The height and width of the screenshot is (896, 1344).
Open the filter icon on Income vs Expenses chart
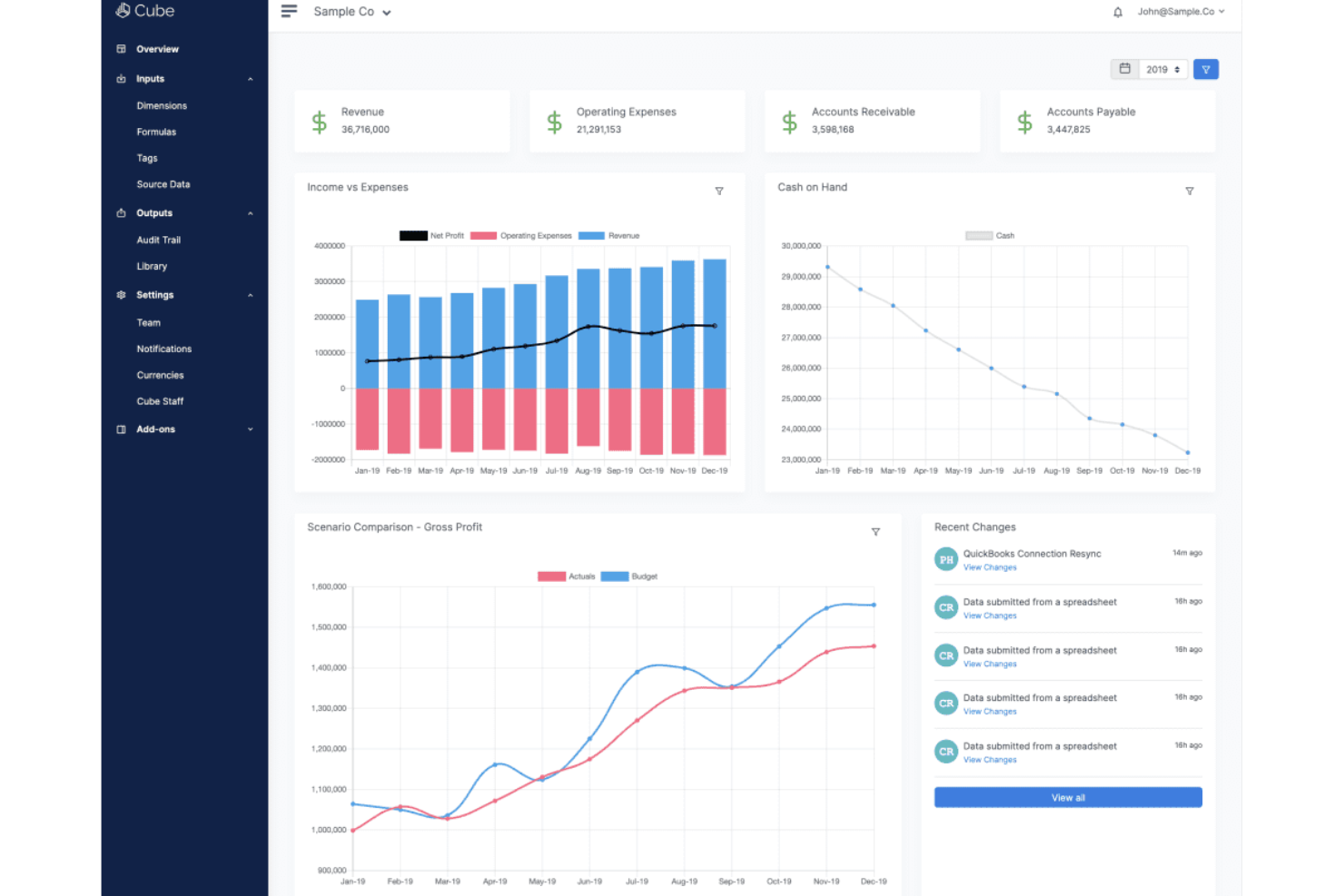tap(718, 191)
